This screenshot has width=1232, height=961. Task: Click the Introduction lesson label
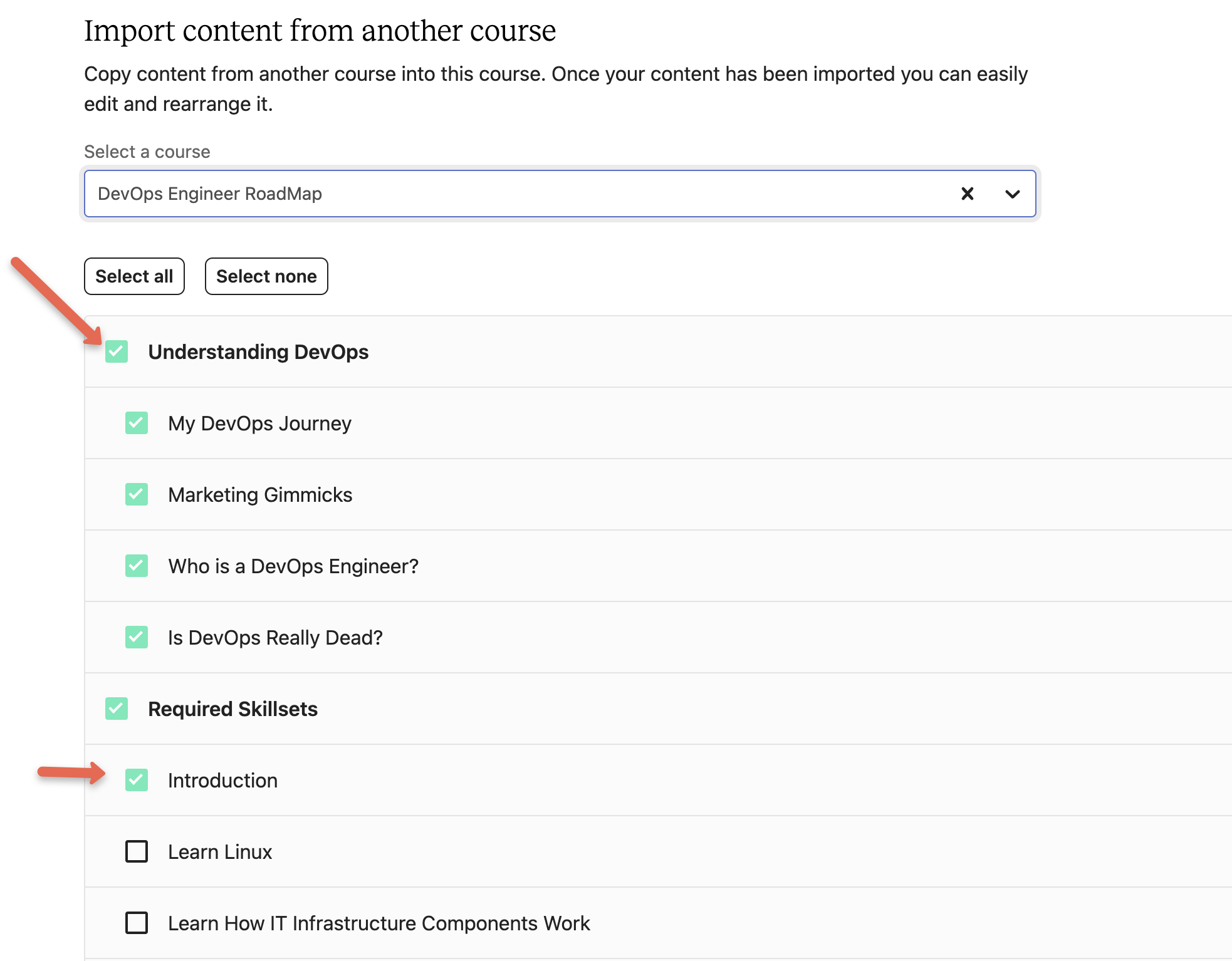click(222, 780)
